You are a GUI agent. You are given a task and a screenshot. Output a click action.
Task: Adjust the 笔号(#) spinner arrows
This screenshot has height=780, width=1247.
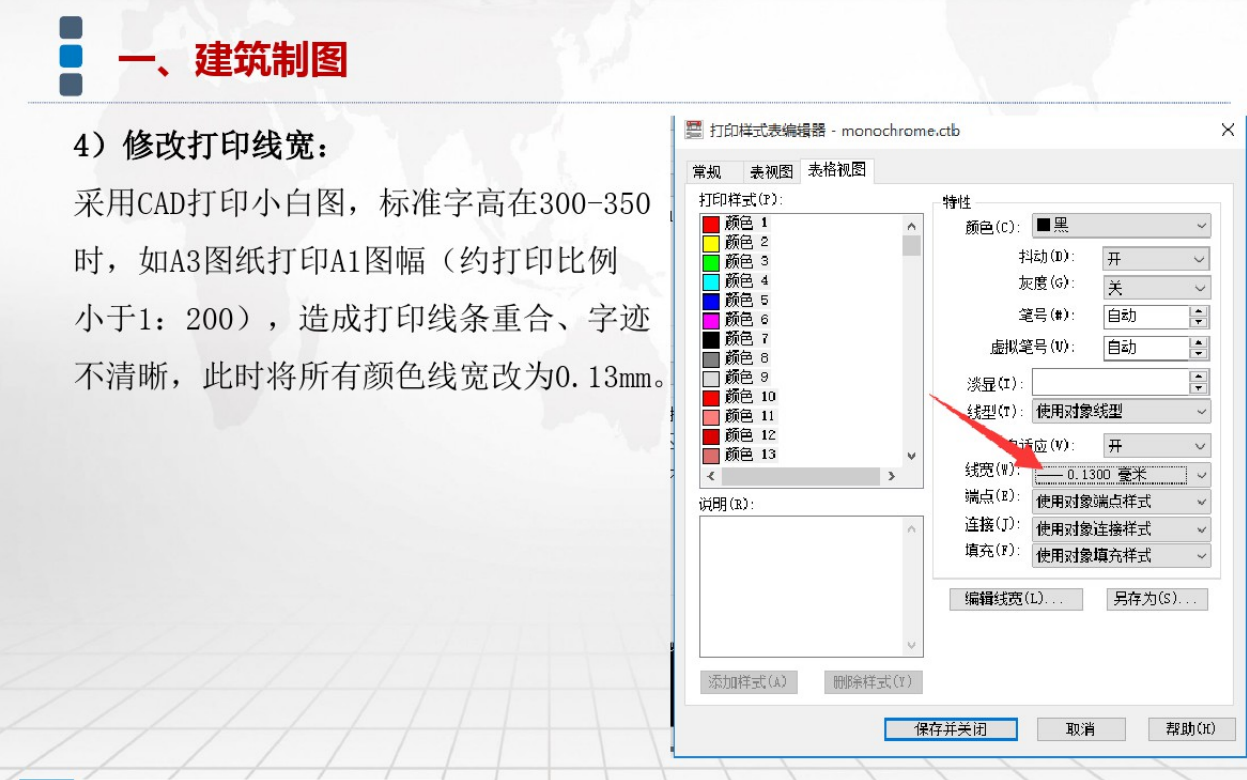1200,316
